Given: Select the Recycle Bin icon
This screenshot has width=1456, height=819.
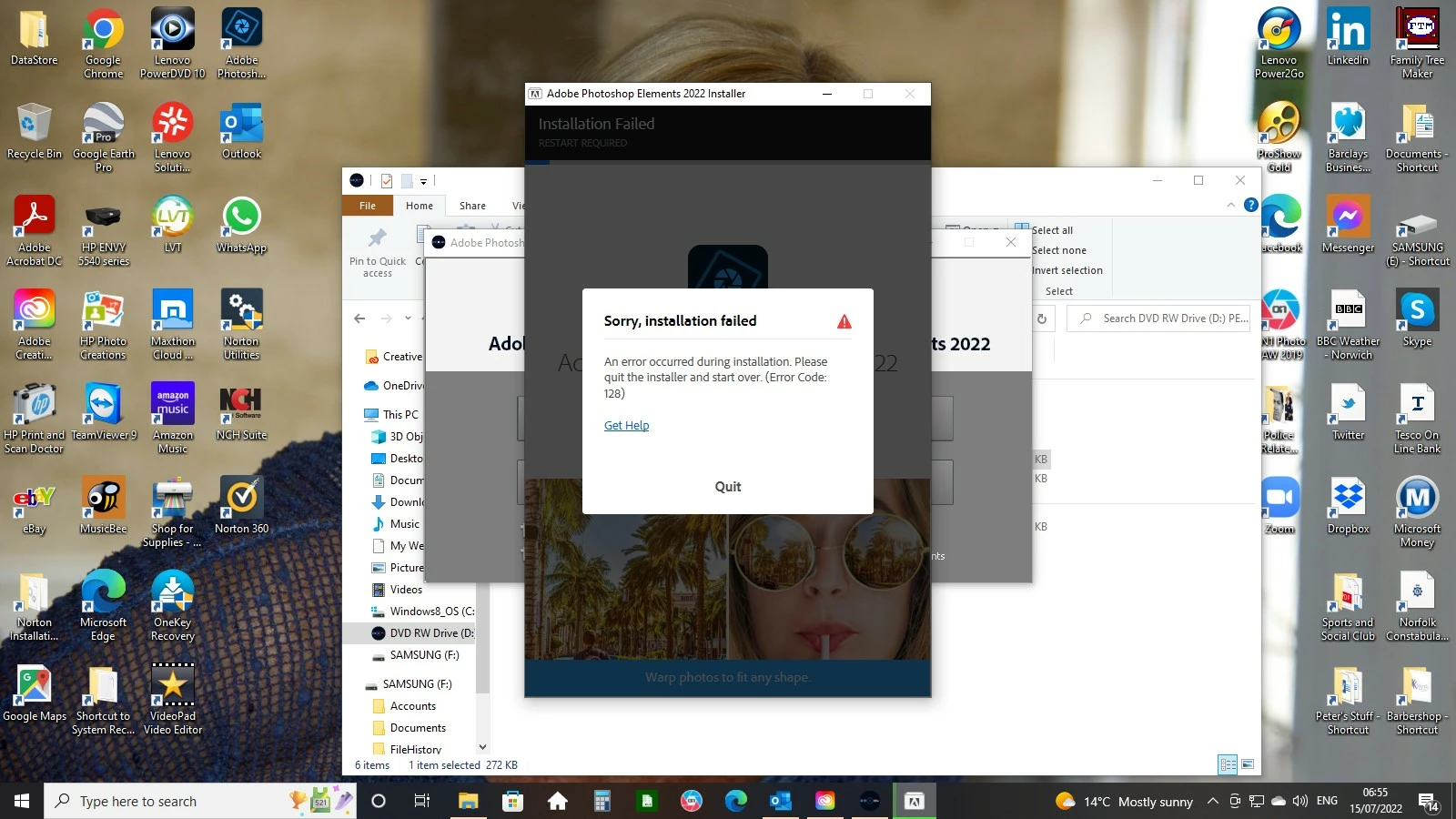Looking at the screenshot, I should pos(35,131).
